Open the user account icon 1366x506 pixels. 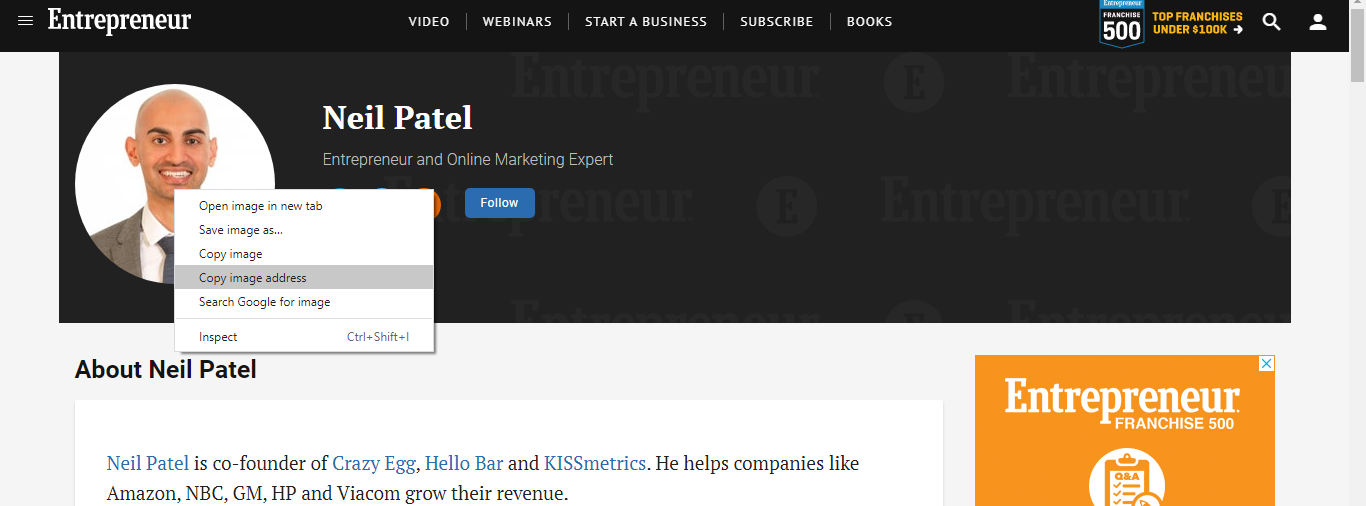(1318, 21)
